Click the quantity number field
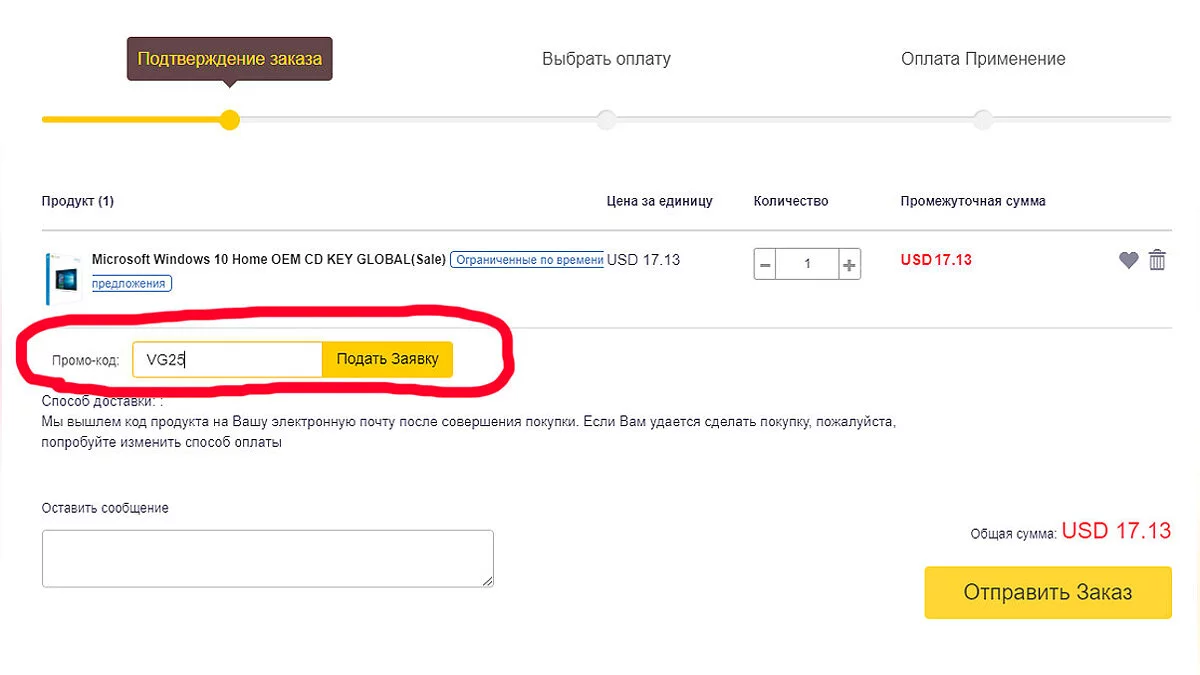Screen dimensions: 1200x675 [x=807, y=265]
